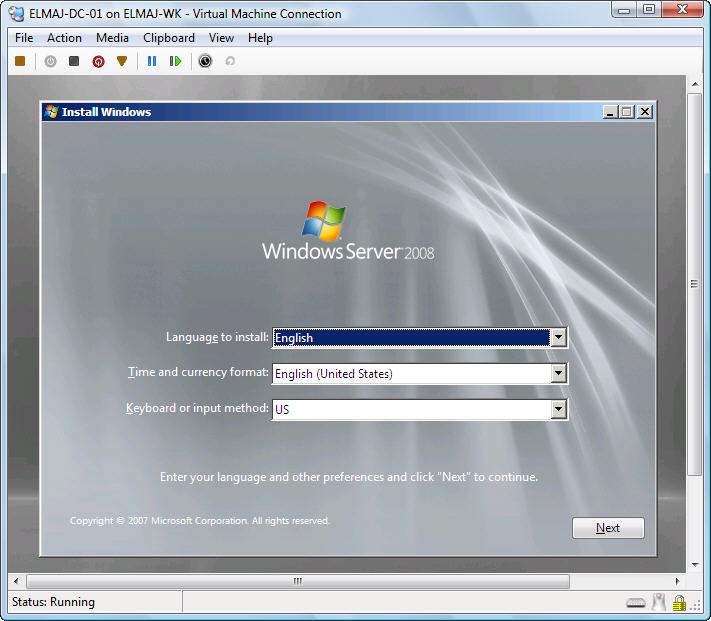Click the Install Windows title bar flag icon
The width and height of the screenshot is (711, 621).
(x=52, y=112)
